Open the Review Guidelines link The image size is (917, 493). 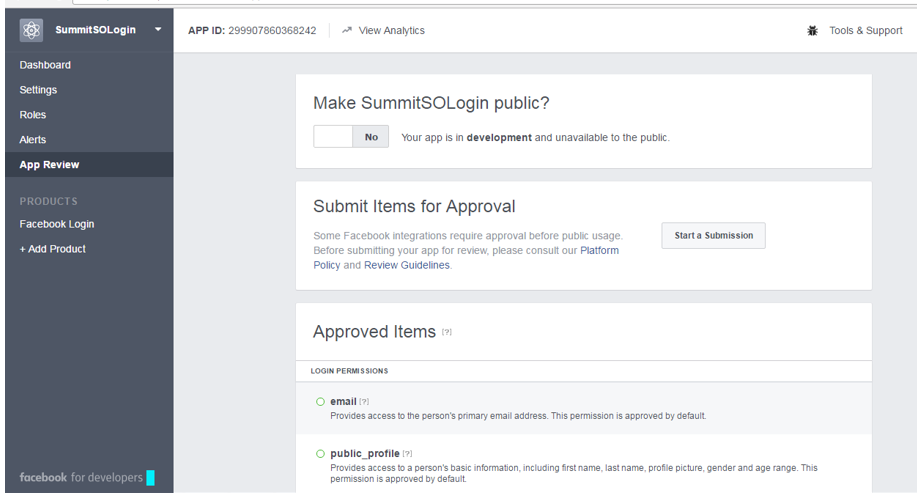(x=406, y=265)
